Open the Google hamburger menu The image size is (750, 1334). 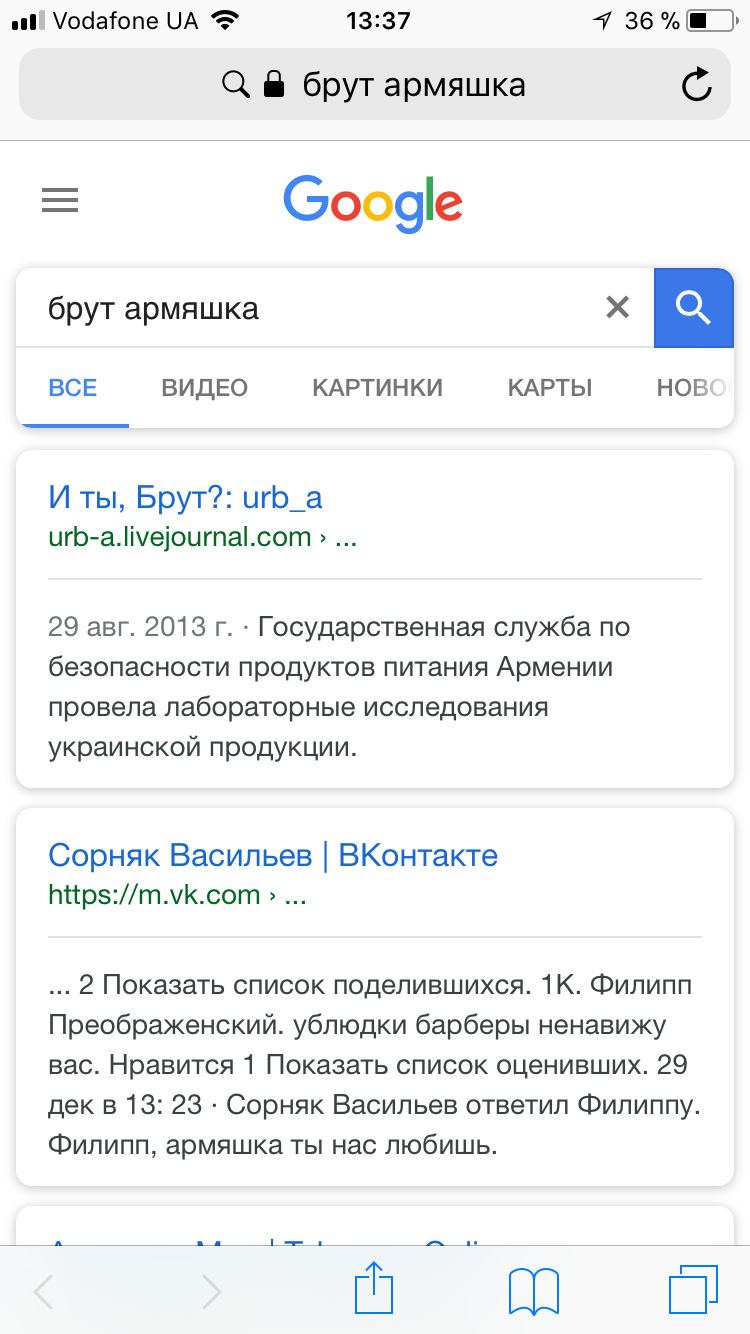[x=60, y=202]
